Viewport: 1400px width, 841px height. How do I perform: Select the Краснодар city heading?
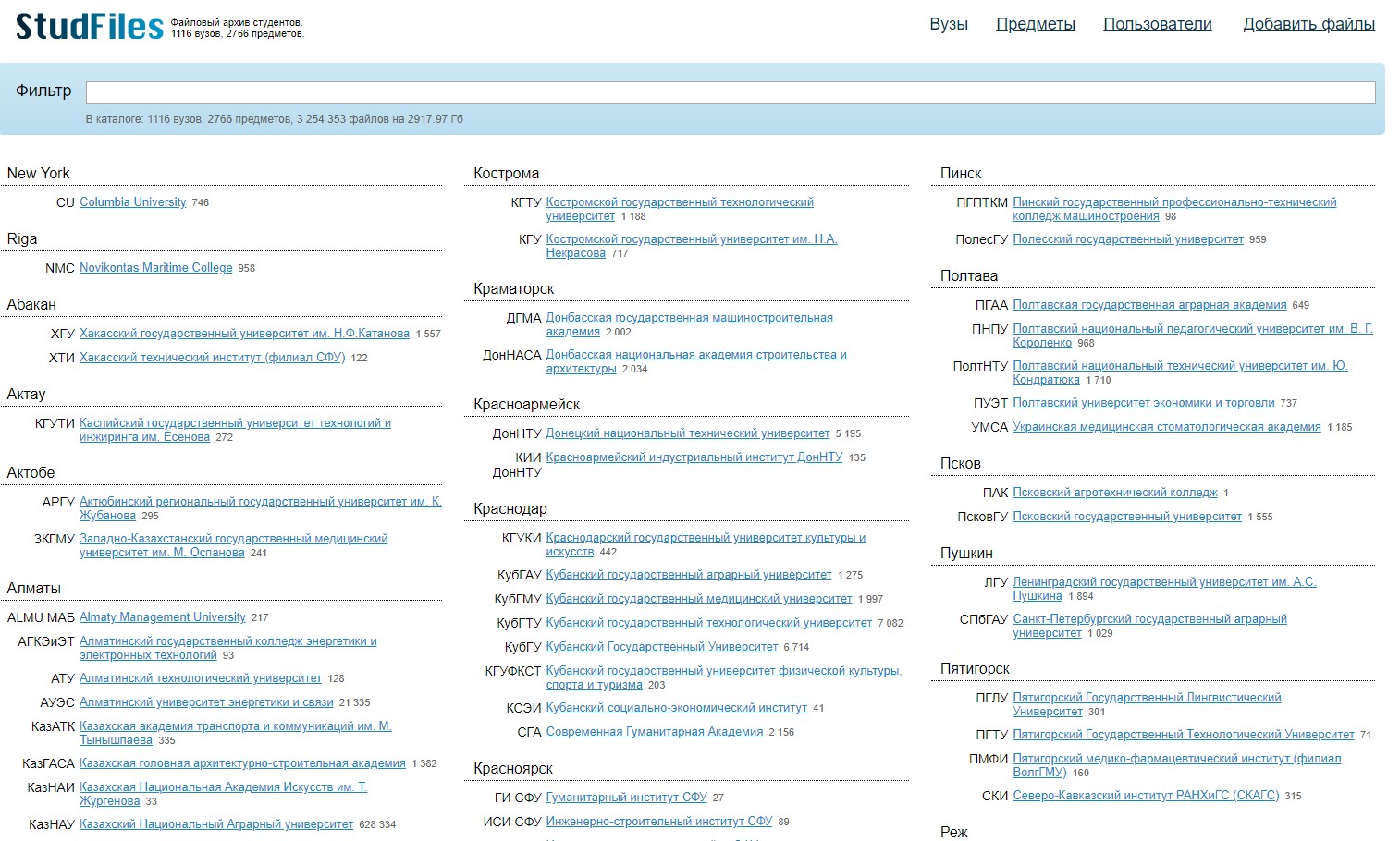click(510, 509)
